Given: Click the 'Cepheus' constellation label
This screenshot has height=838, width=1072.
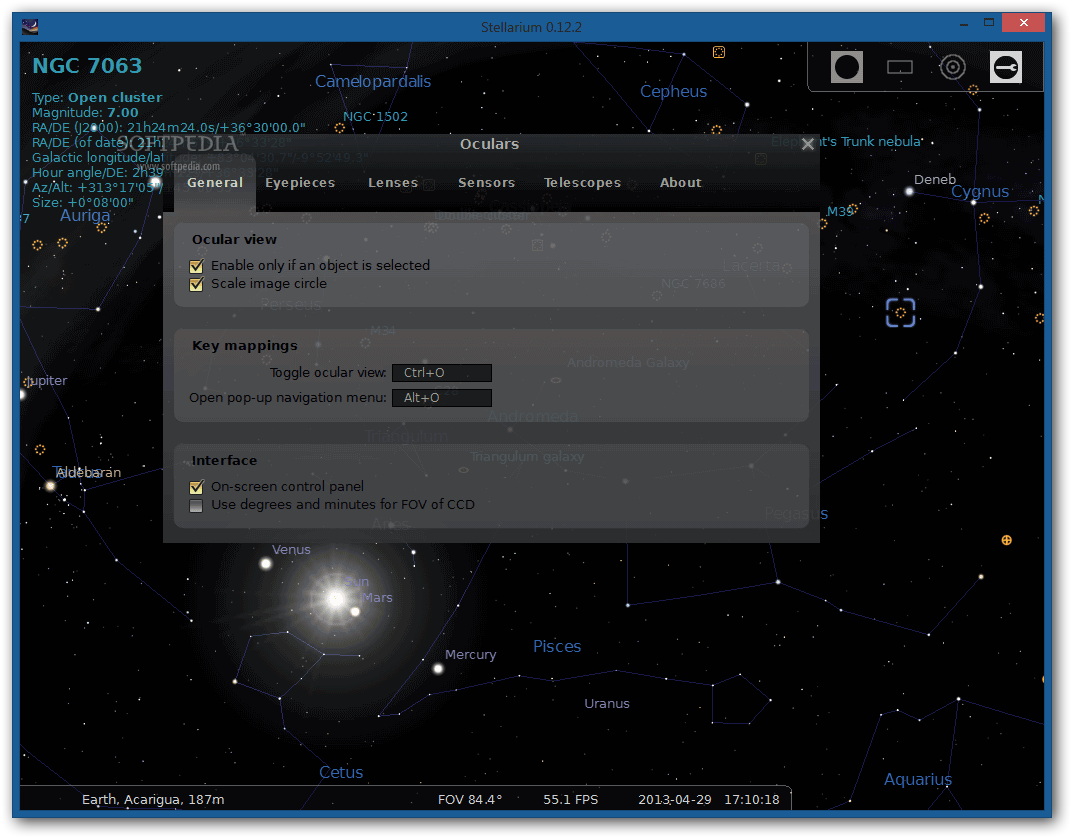Looking at the screenshot, I should click(673, 92).
